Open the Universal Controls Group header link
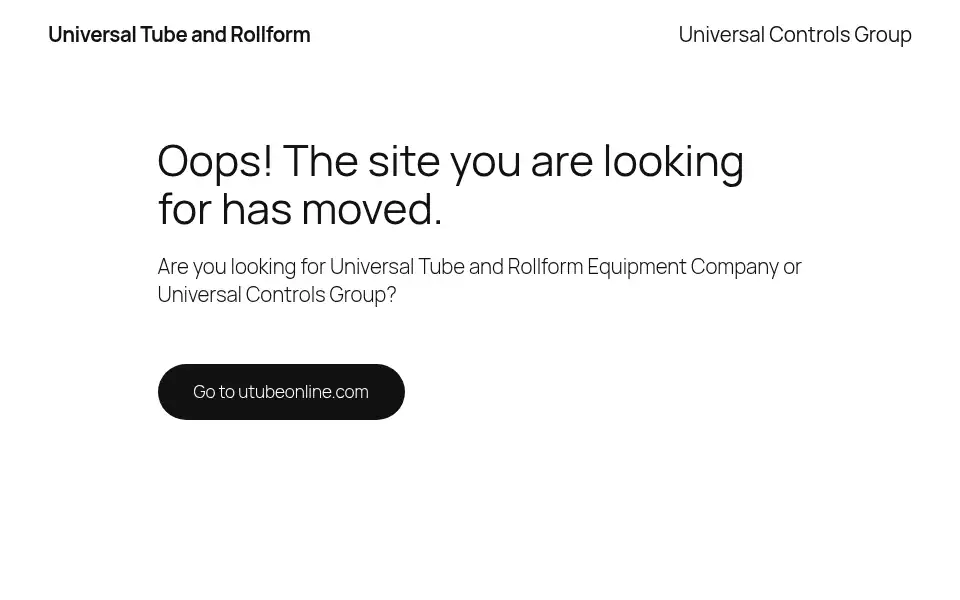 coord(795,35)
